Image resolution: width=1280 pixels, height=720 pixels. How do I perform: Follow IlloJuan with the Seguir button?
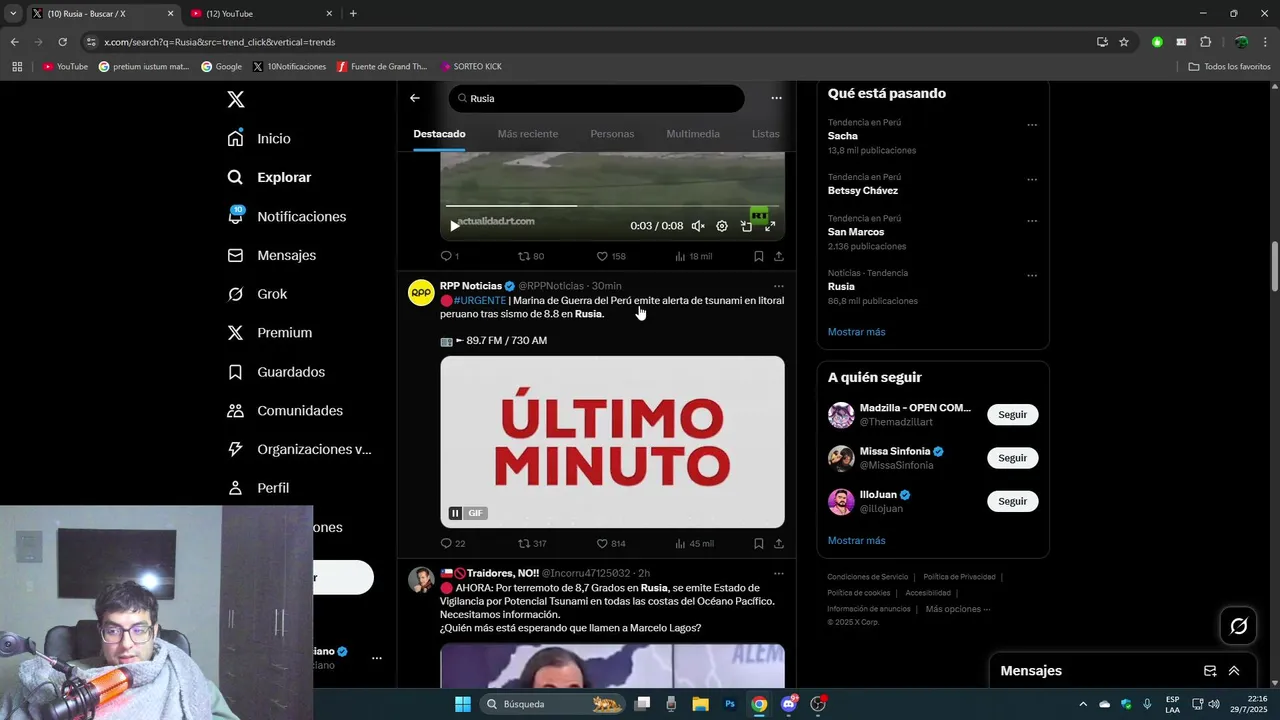point(1012,501)
